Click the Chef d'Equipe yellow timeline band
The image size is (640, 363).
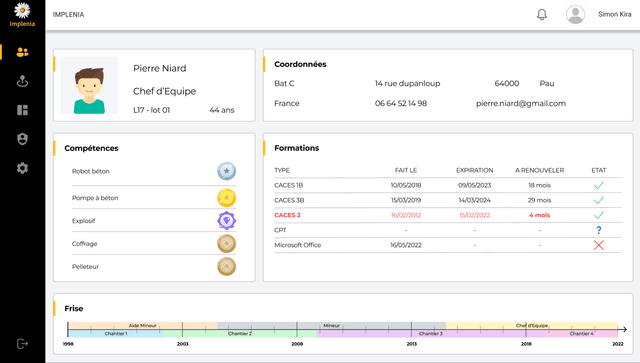pyautogui.click(x=532, y=325)
